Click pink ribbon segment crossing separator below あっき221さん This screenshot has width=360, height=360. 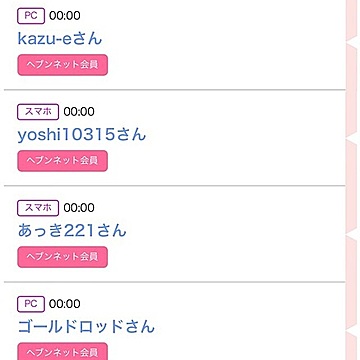click(x=352, y=282)
